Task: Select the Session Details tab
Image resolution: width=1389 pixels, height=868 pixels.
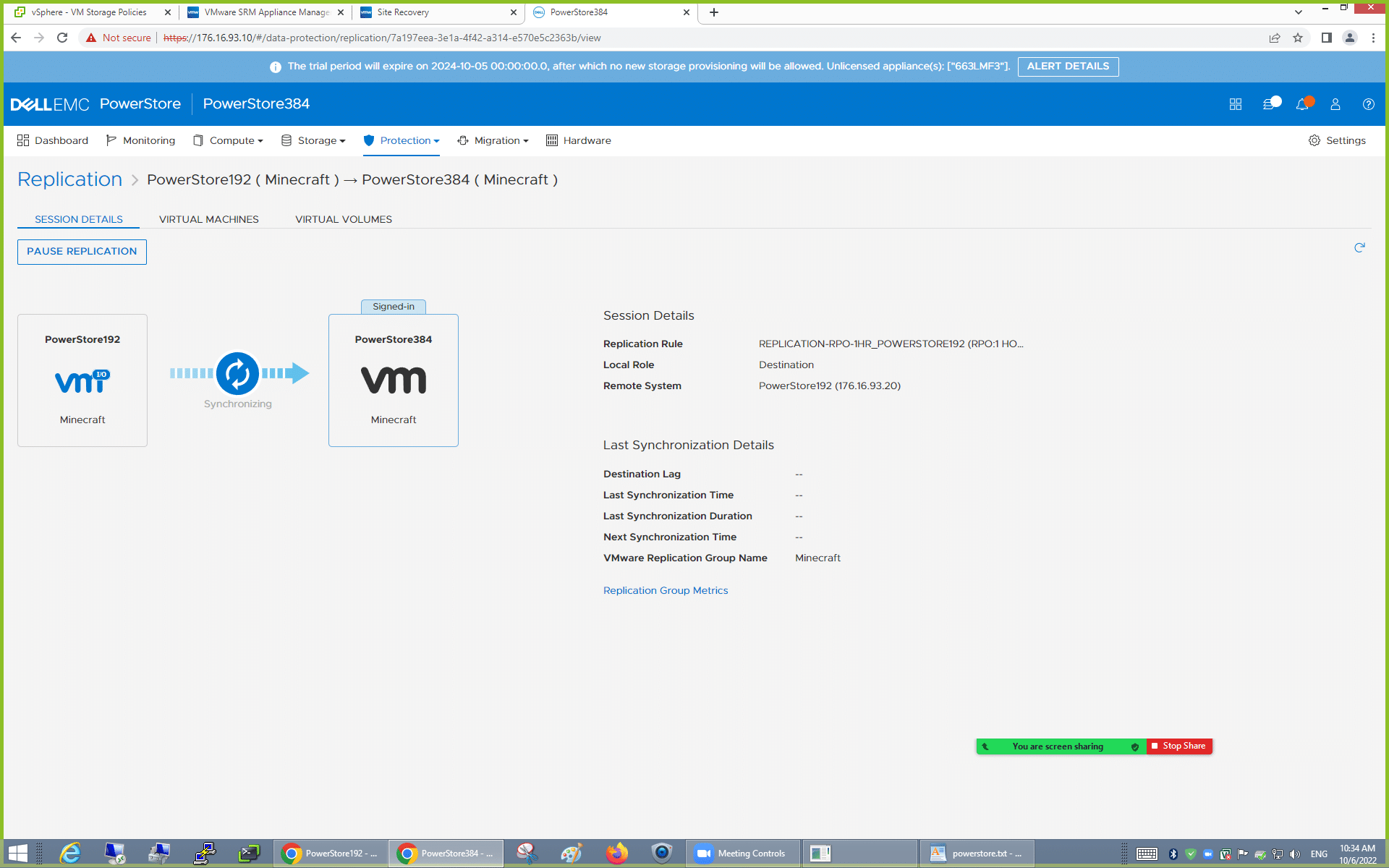Action: tap(79, 219)
